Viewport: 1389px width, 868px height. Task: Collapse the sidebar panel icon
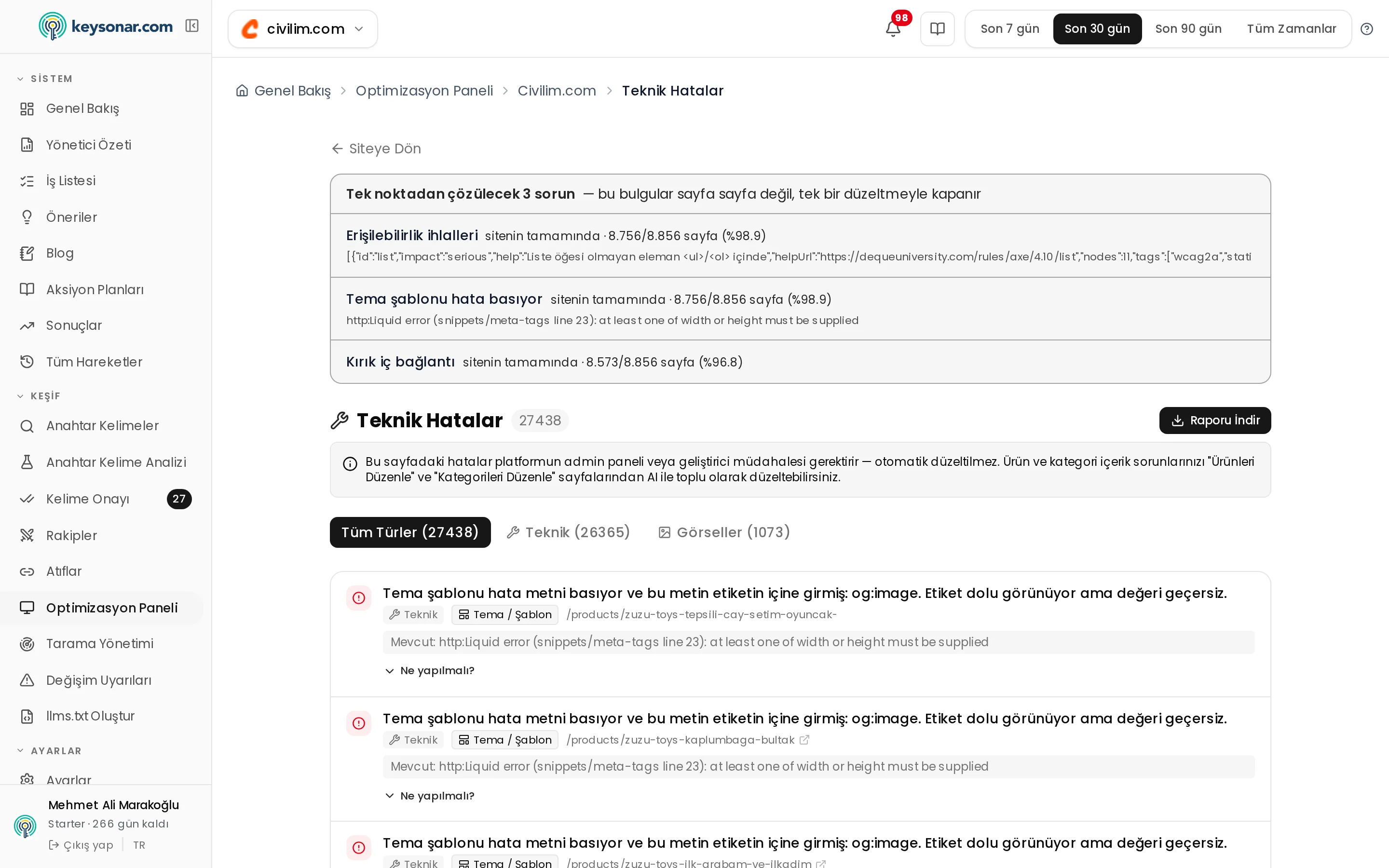coord(191,27)
